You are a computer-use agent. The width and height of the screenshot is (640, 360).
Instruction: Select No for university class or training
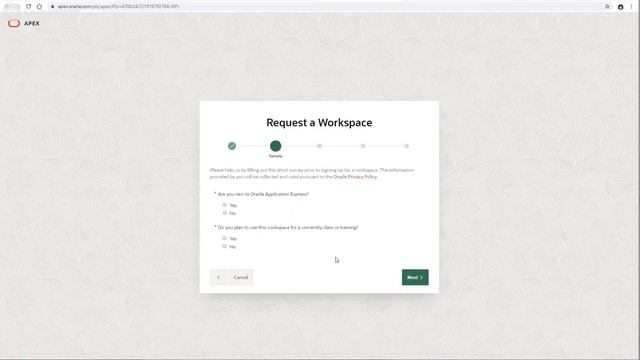[224, 246]
